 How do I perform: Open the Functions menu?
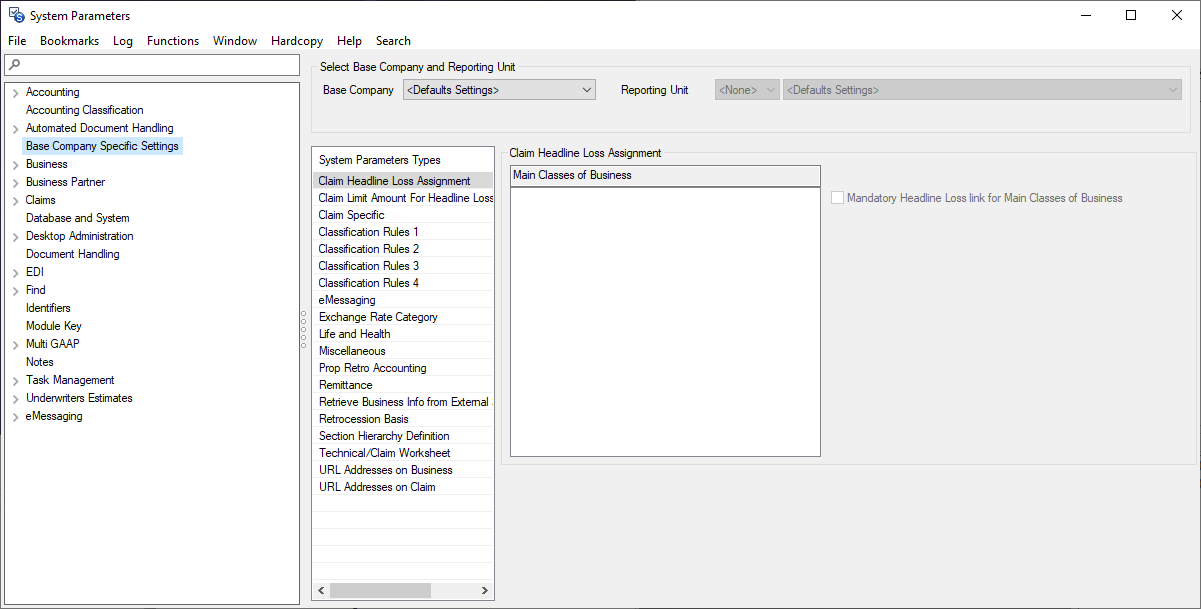(x=172, y=41)
